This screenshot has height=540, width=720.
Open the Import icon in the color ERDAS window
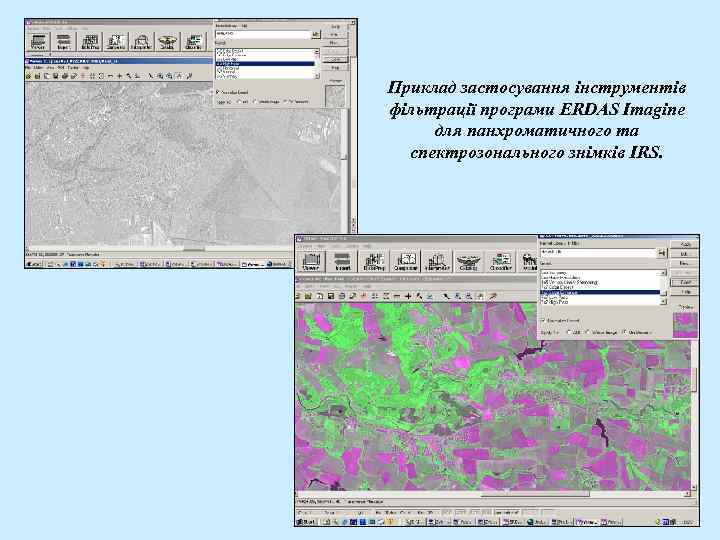(x=342, y=262)
